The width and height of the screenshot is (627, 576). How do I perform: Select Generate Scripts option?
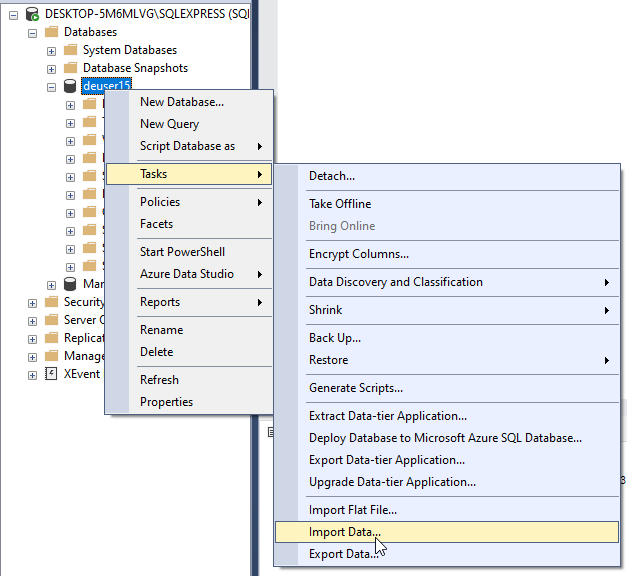tap(355, 388)
